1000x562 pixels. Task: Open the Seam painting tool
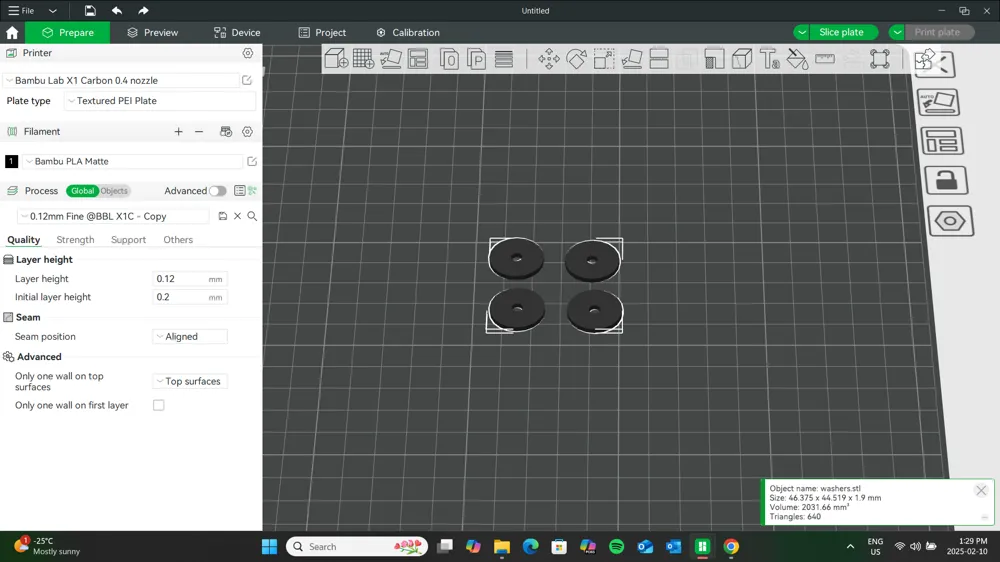coord(742,59)
